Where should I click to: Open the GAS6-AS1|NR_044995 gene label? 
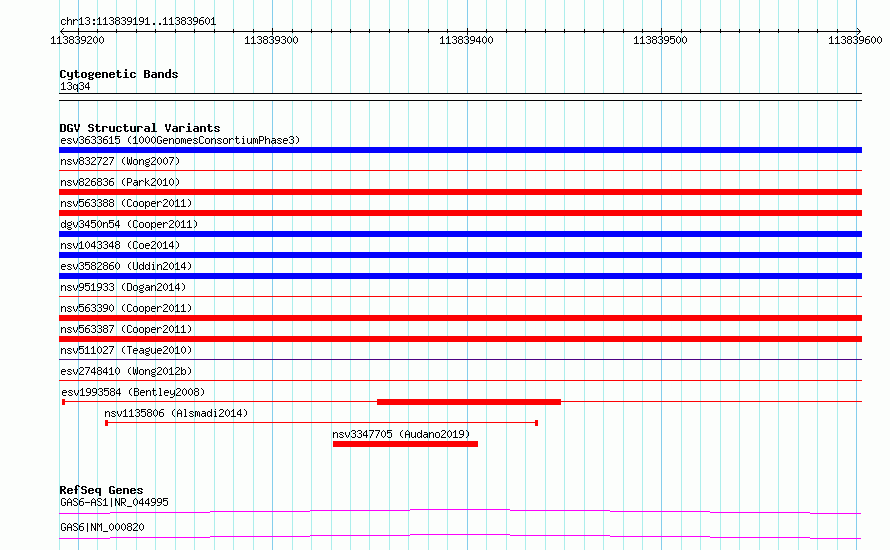point(114,502)
